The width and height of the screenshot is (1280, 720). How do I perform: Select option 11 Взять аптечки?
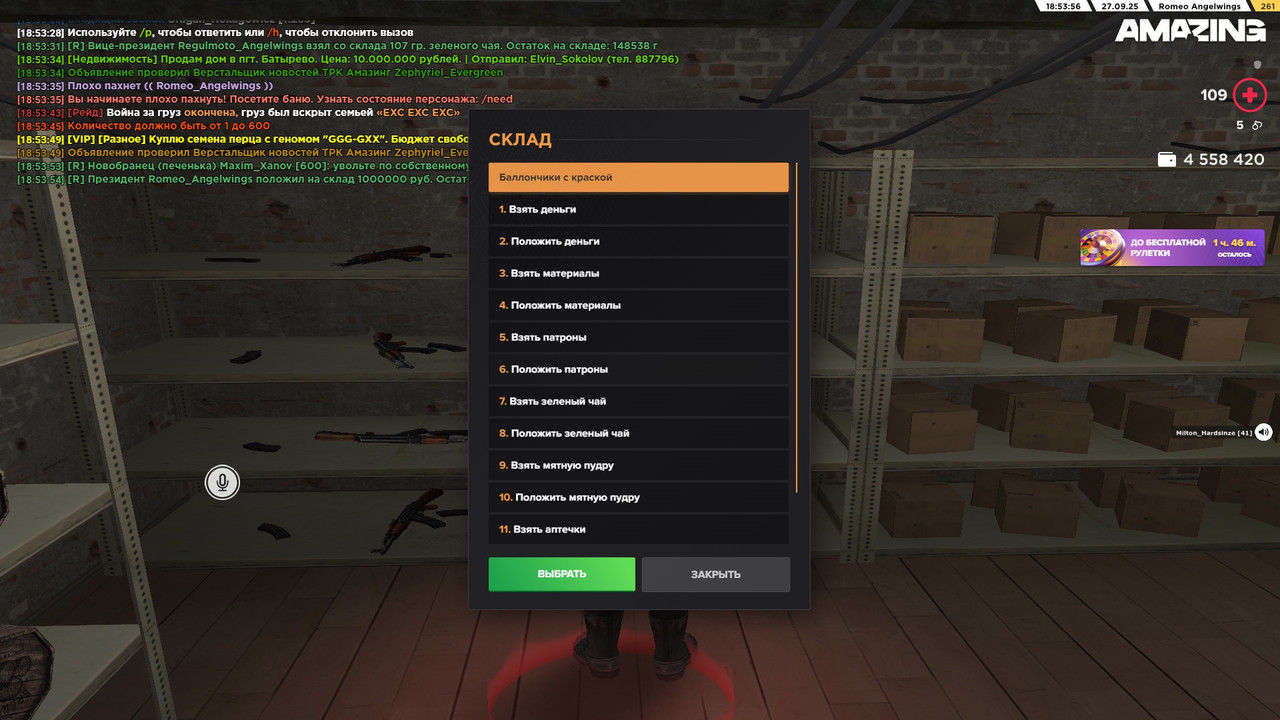pos(638,529)
